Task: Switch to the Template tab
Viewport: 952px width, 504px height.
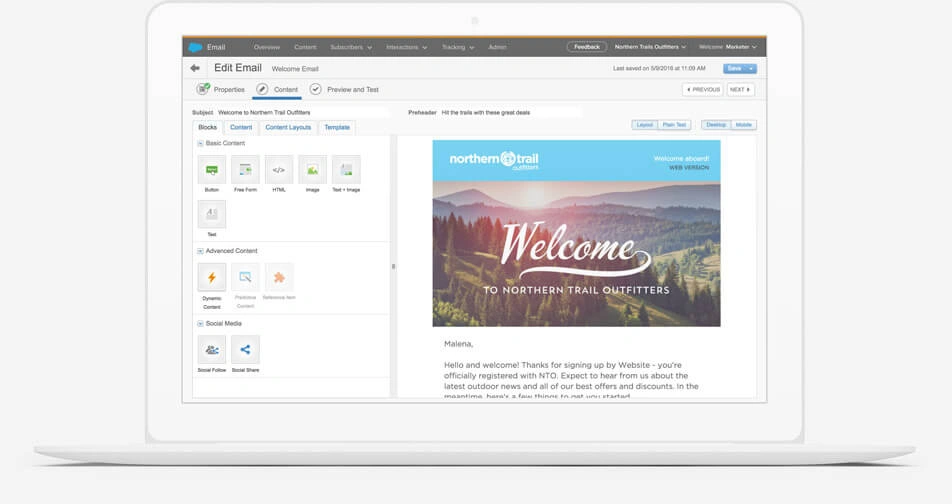Action: [337, 128]
